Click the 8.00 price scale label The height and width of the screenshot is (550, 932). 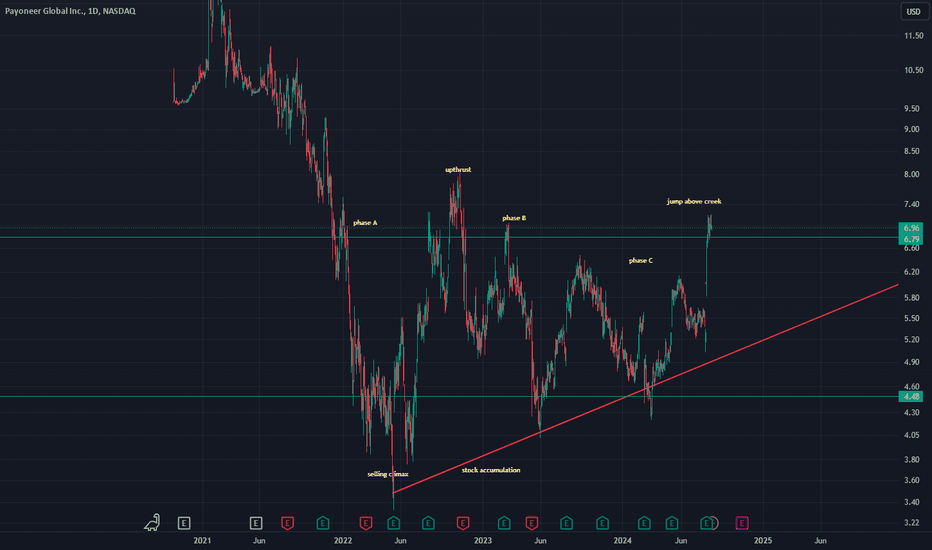click(x=912, y=174)
